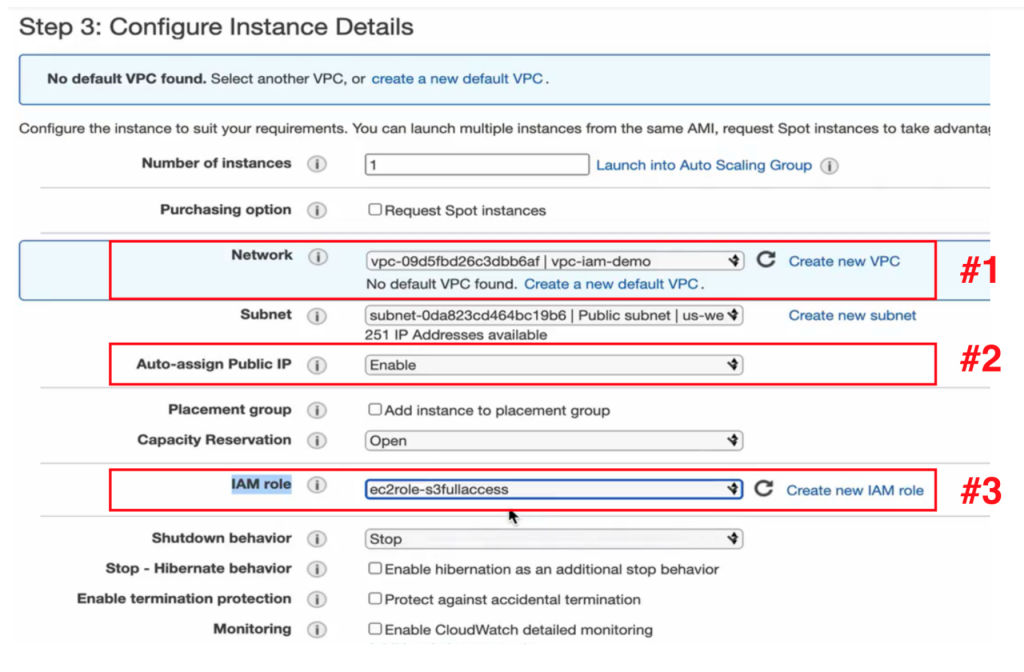The width and height of the screenshot is (1024, 672).
Task: Enable Request Spot instances checkbox
Action: (375, 210)
